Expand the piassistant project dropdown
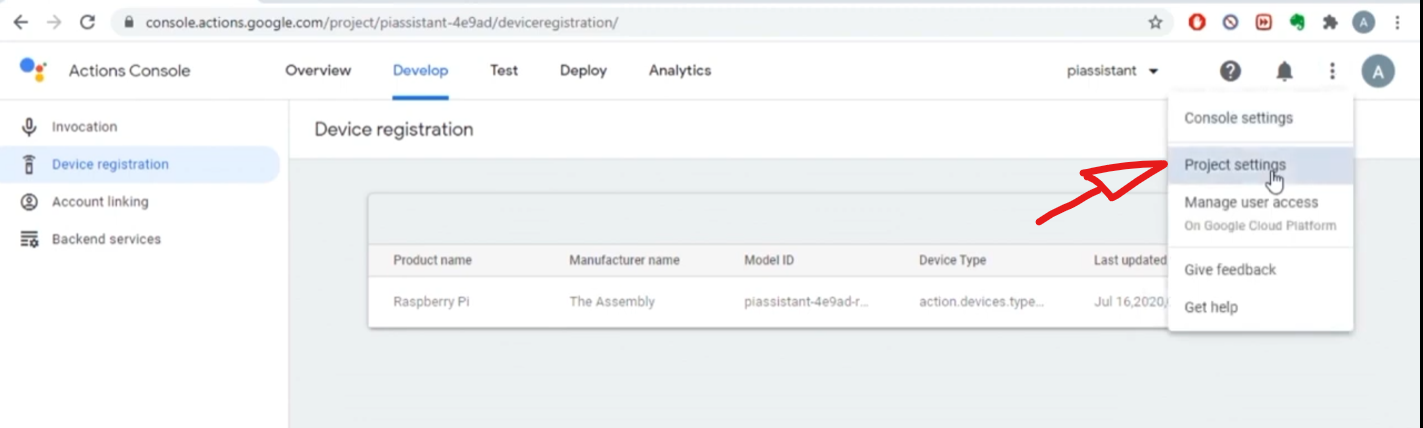 pos(1113,71)
